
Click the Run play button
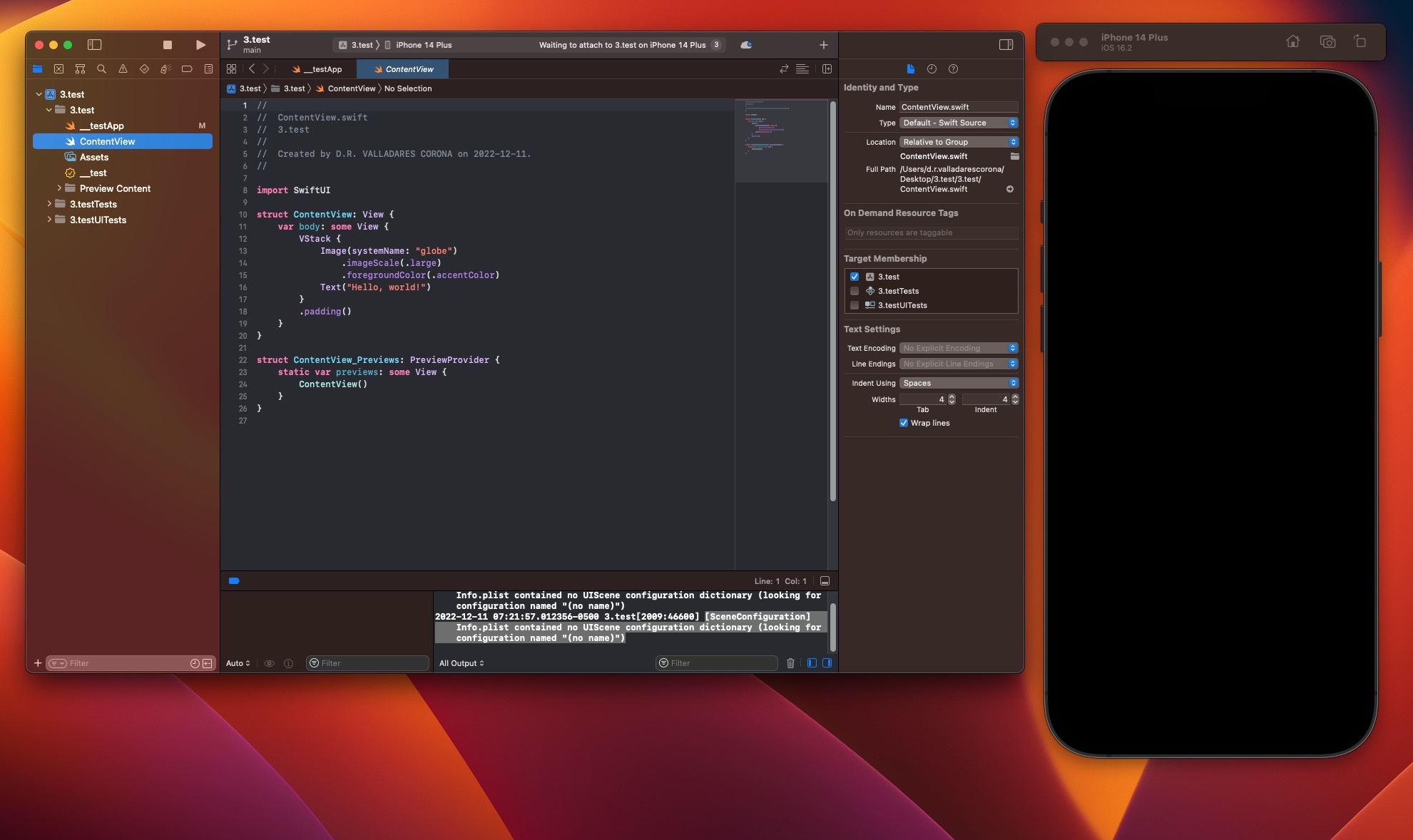tap(200, 45)
